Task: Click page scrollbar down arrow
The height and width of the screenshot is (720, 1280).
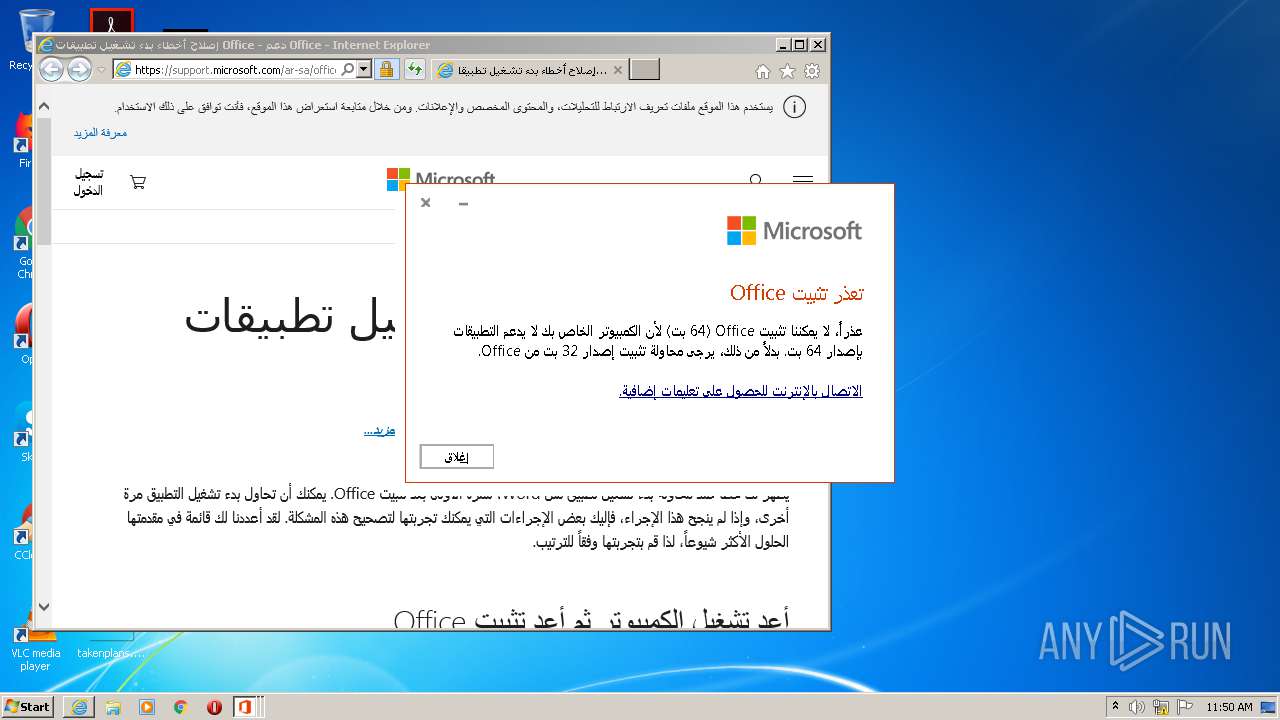Action: (x=43, y=606)
